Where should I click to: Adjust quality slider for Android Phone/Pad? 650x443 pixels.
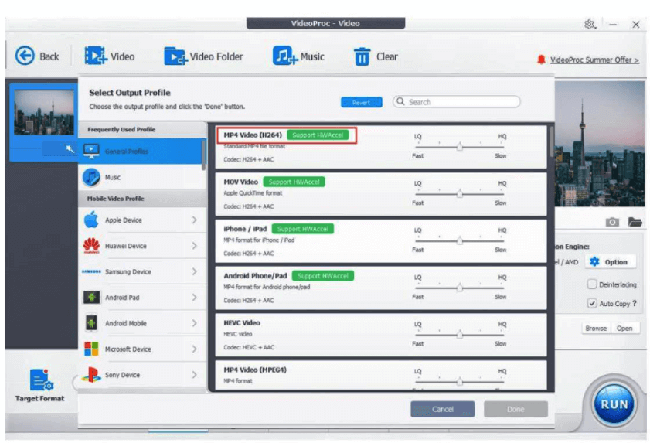point(459,287)
